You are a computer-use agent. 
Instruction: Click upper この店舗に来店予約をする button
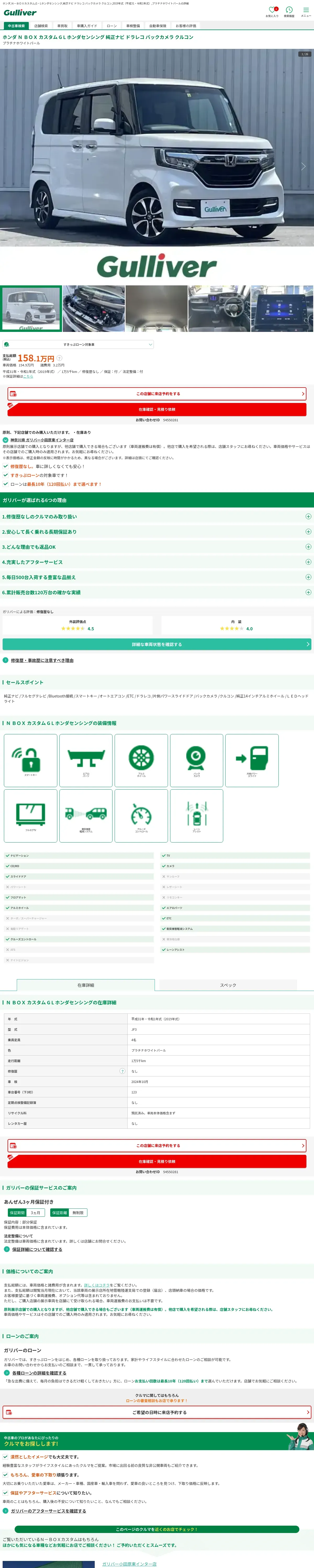[x=157, y=394]
